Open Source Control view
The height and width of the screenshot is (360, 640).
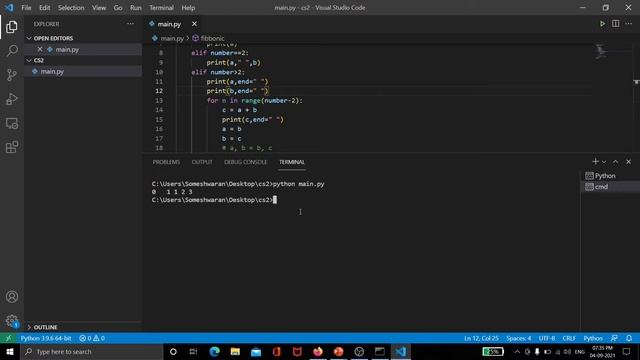click(x=12, y=75)
